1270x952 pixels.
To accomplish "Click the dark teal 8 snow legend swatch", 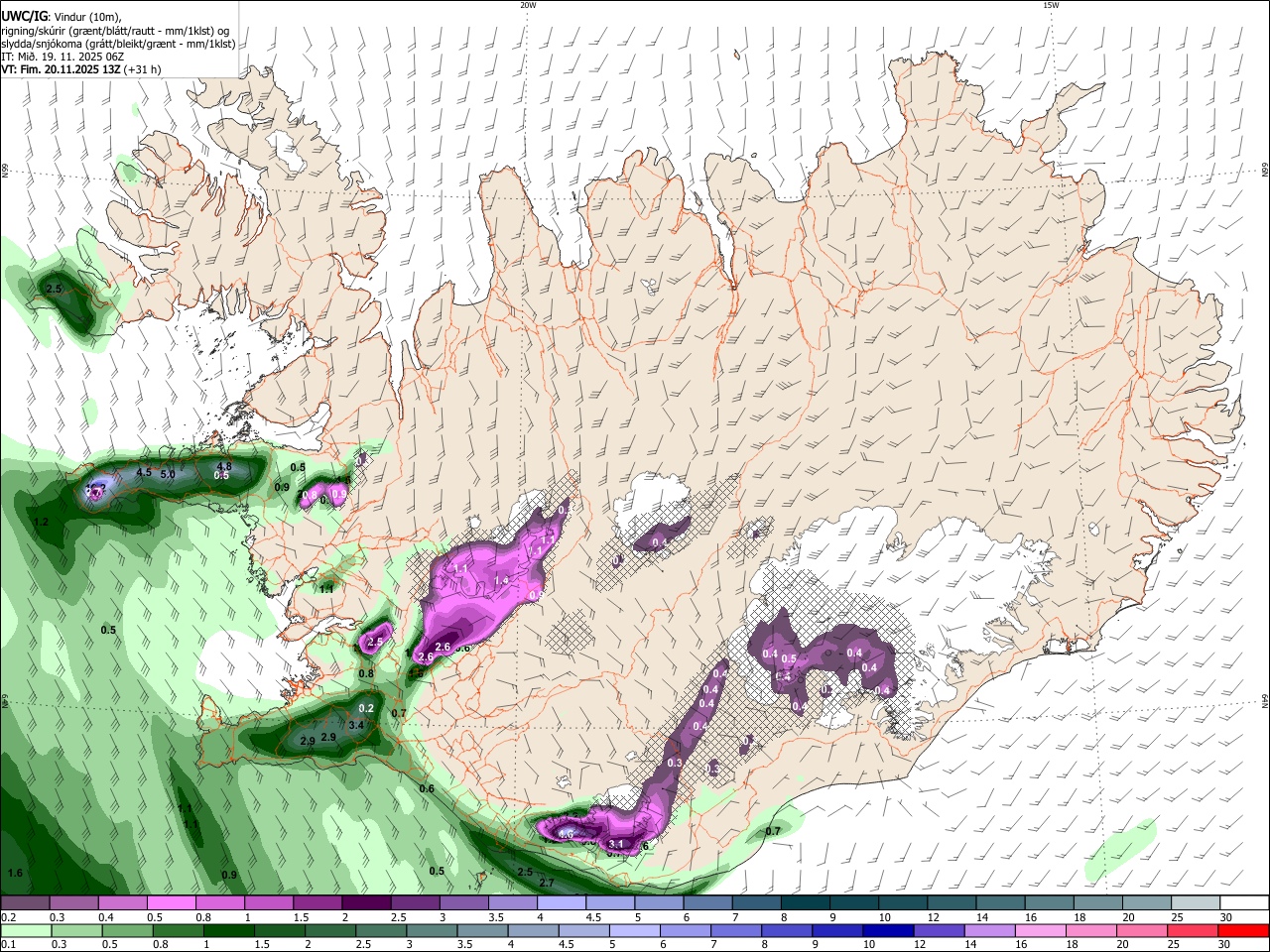I will 805,903.
